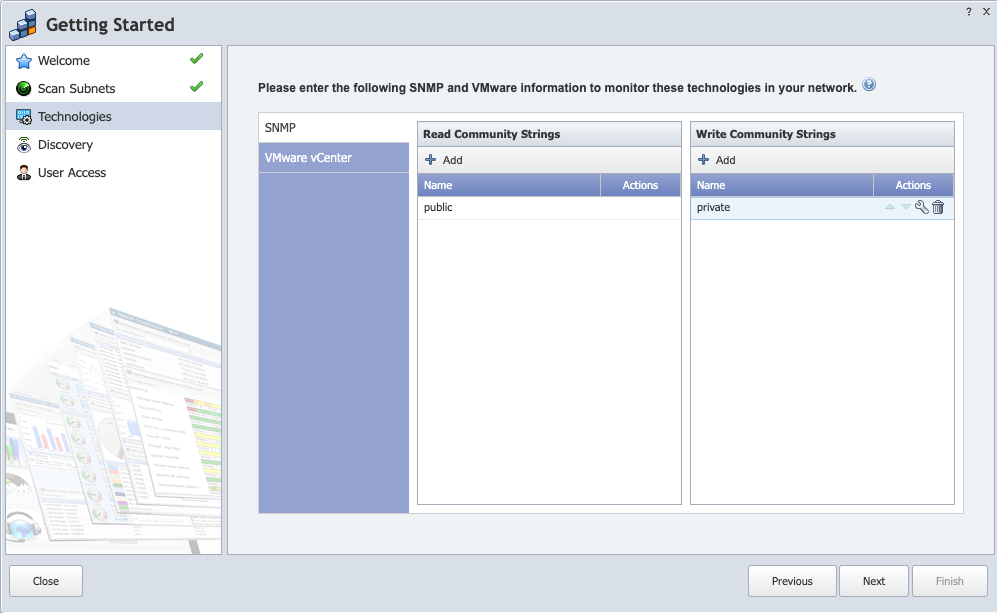Click the Finish button

tap(950, 581)
